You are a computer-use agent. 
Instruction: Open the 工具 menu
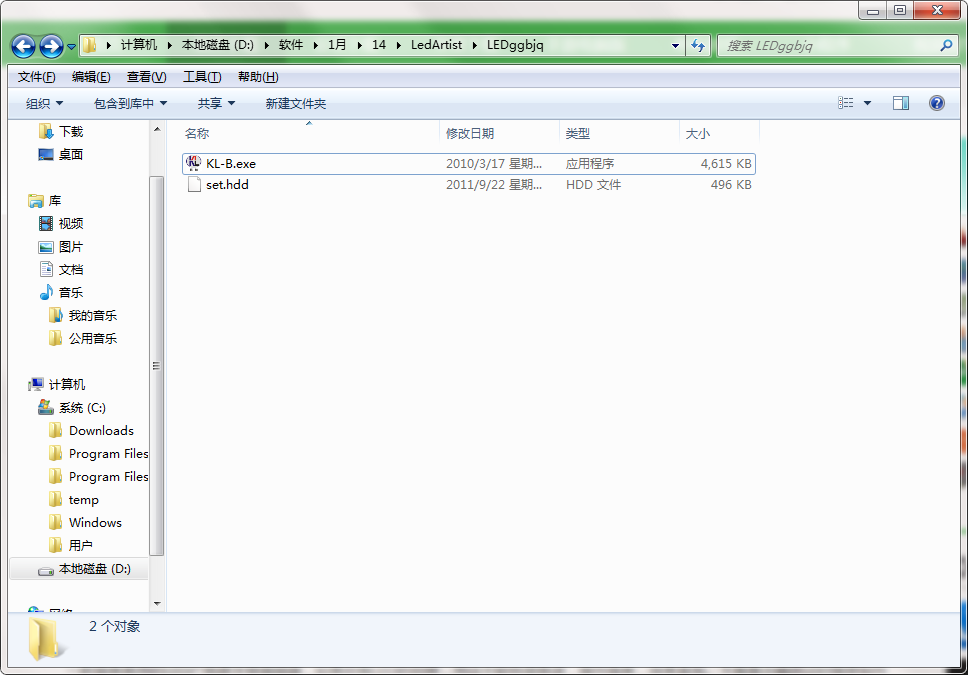200,76
